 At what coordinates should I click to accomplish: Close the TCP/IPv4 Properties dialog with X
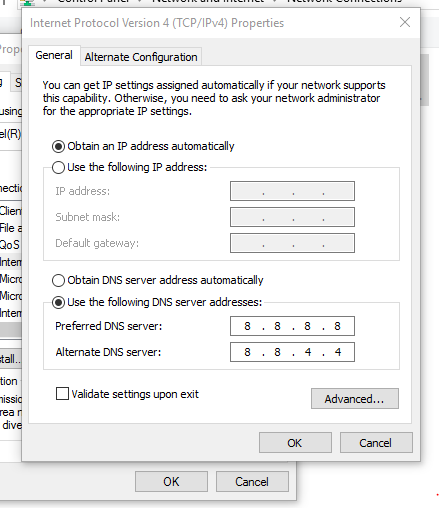coord(405,23)
